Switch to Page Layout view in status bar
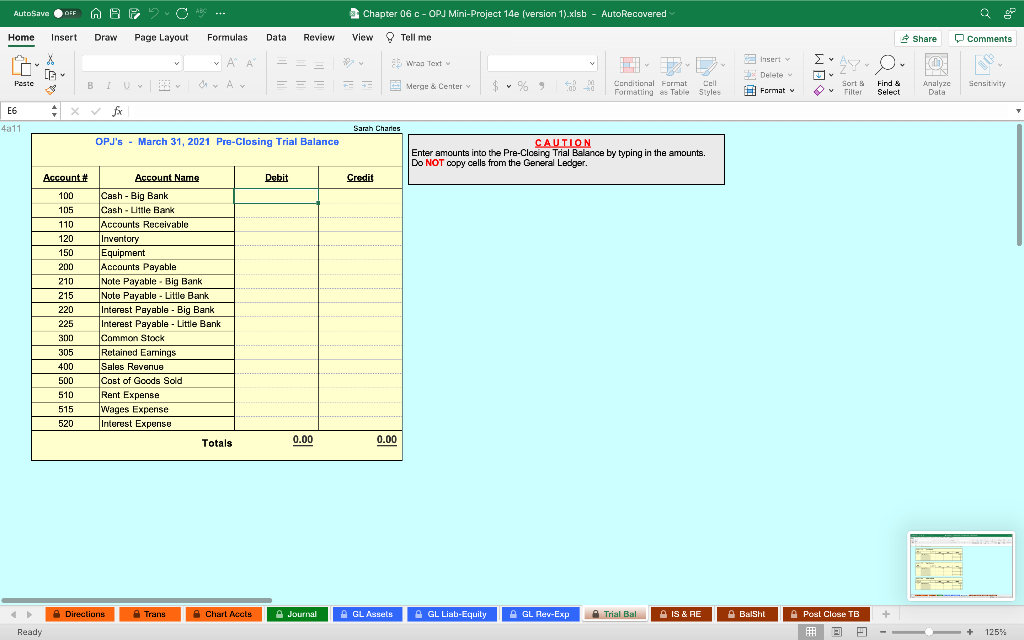This screenshot has height=640, width=1024. tap(837, 632)
